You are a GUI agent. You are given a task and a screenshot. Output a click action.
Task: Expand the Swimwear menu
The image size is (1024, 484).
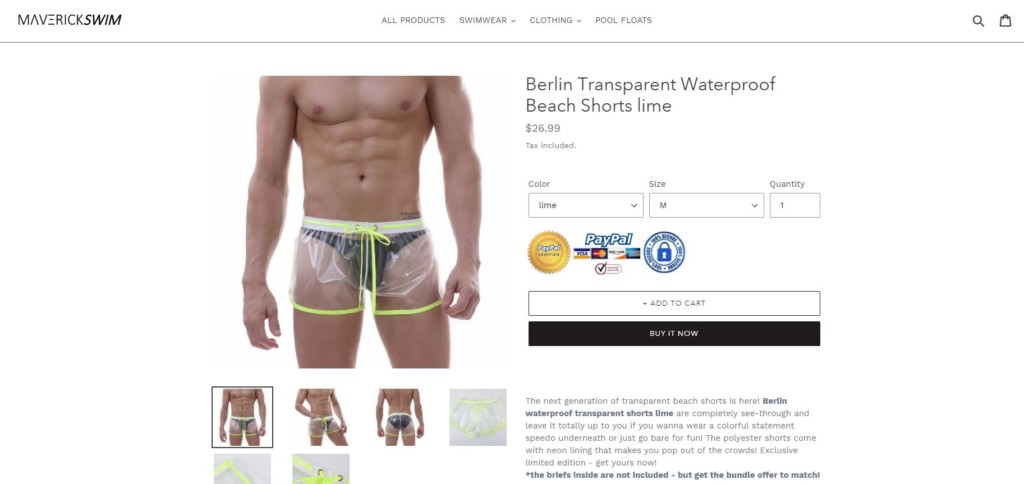coord(487,20)
